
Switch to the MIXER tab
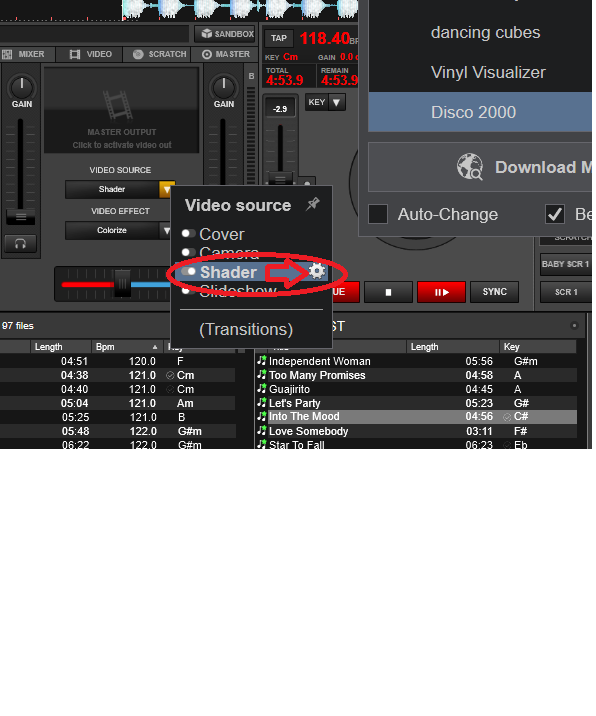tap(27, 54)
